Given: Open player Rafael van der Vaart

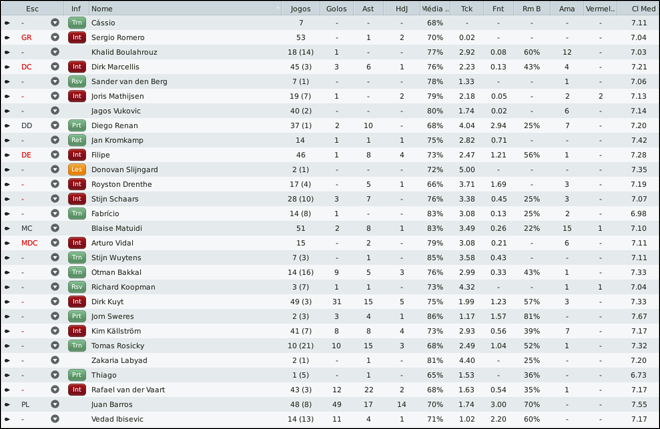Looking at the screenshot, I should [x=129, y=389].
